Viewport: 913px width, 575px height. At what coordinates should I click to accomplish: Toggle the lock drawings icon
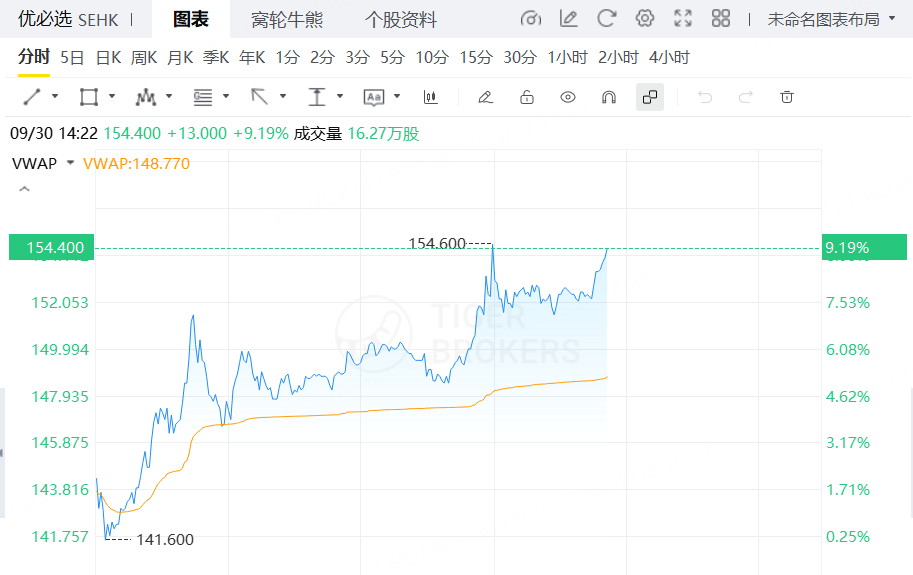coord(526,97)
